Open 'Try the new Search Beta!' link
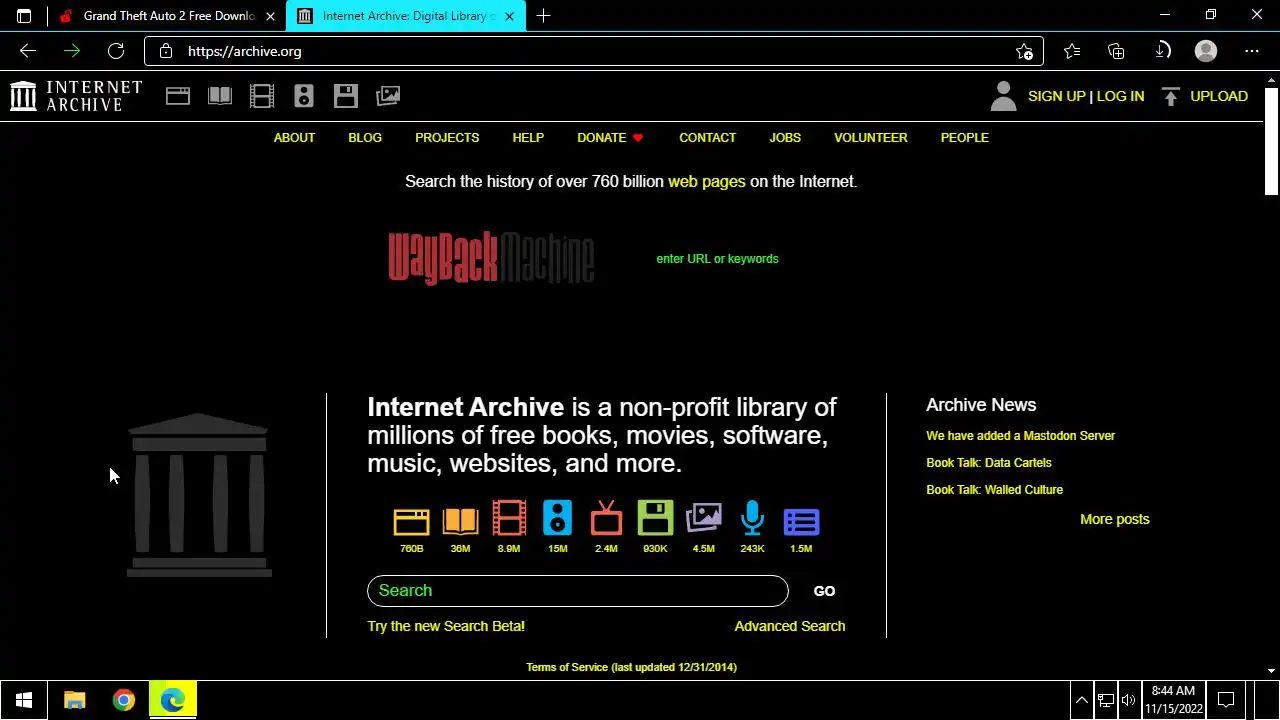Viewport: 1280px width, 720px height. pyautogui.click(x=446, y=626)
